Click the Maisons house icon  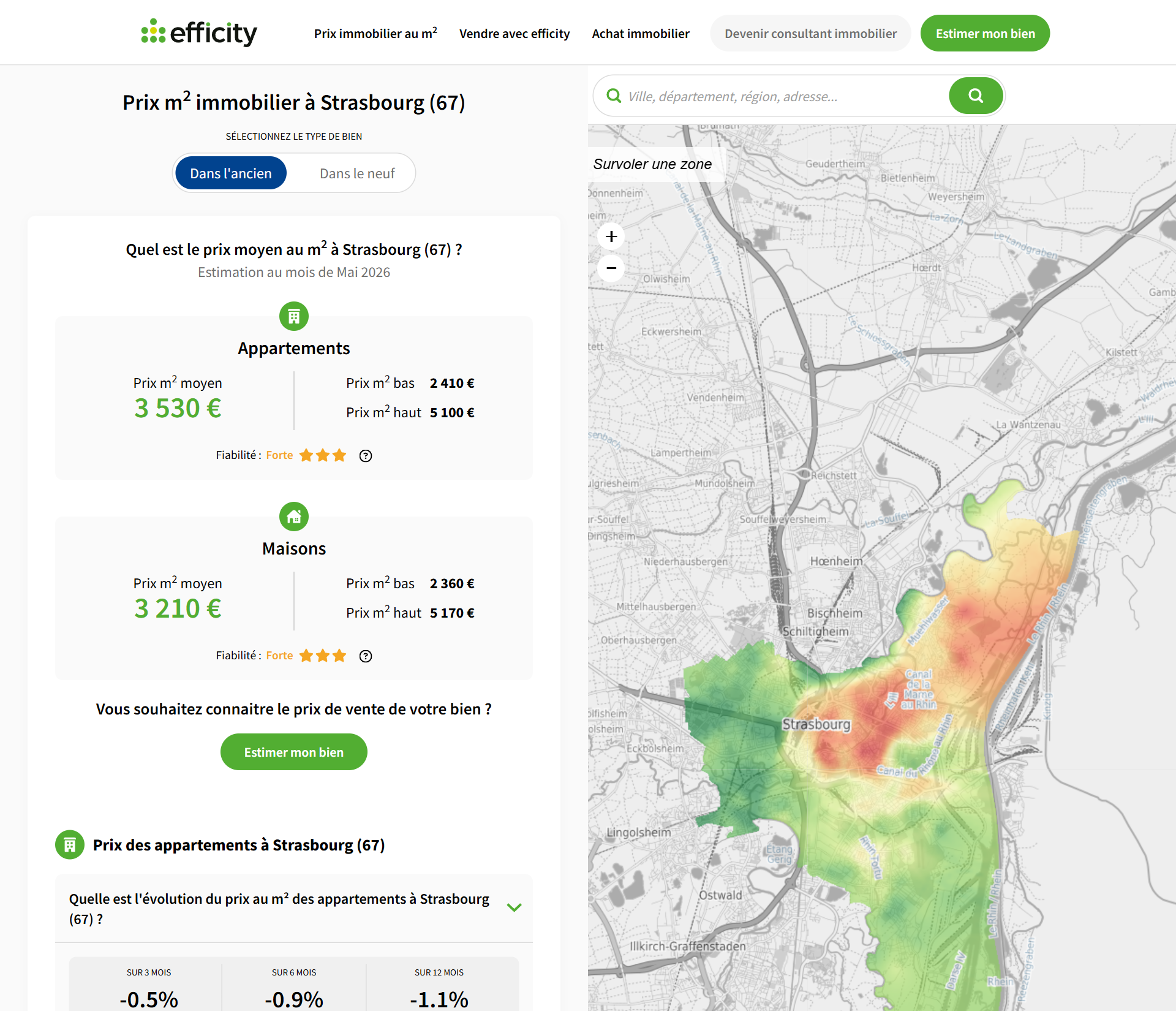pos(294,517)
